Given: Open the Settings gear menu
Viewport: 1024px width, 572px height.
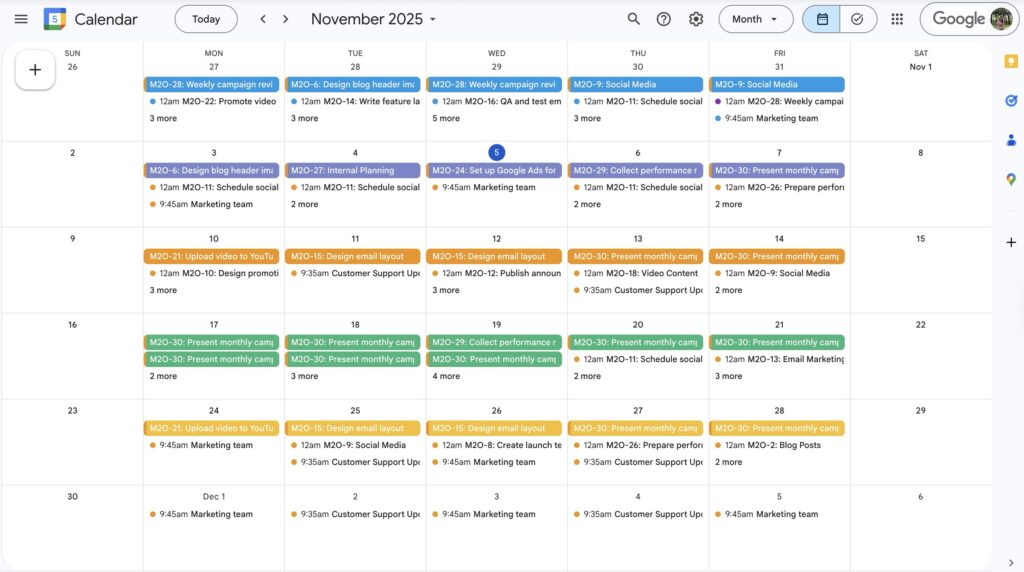Looking at the screenshot, I should (696, 19).
